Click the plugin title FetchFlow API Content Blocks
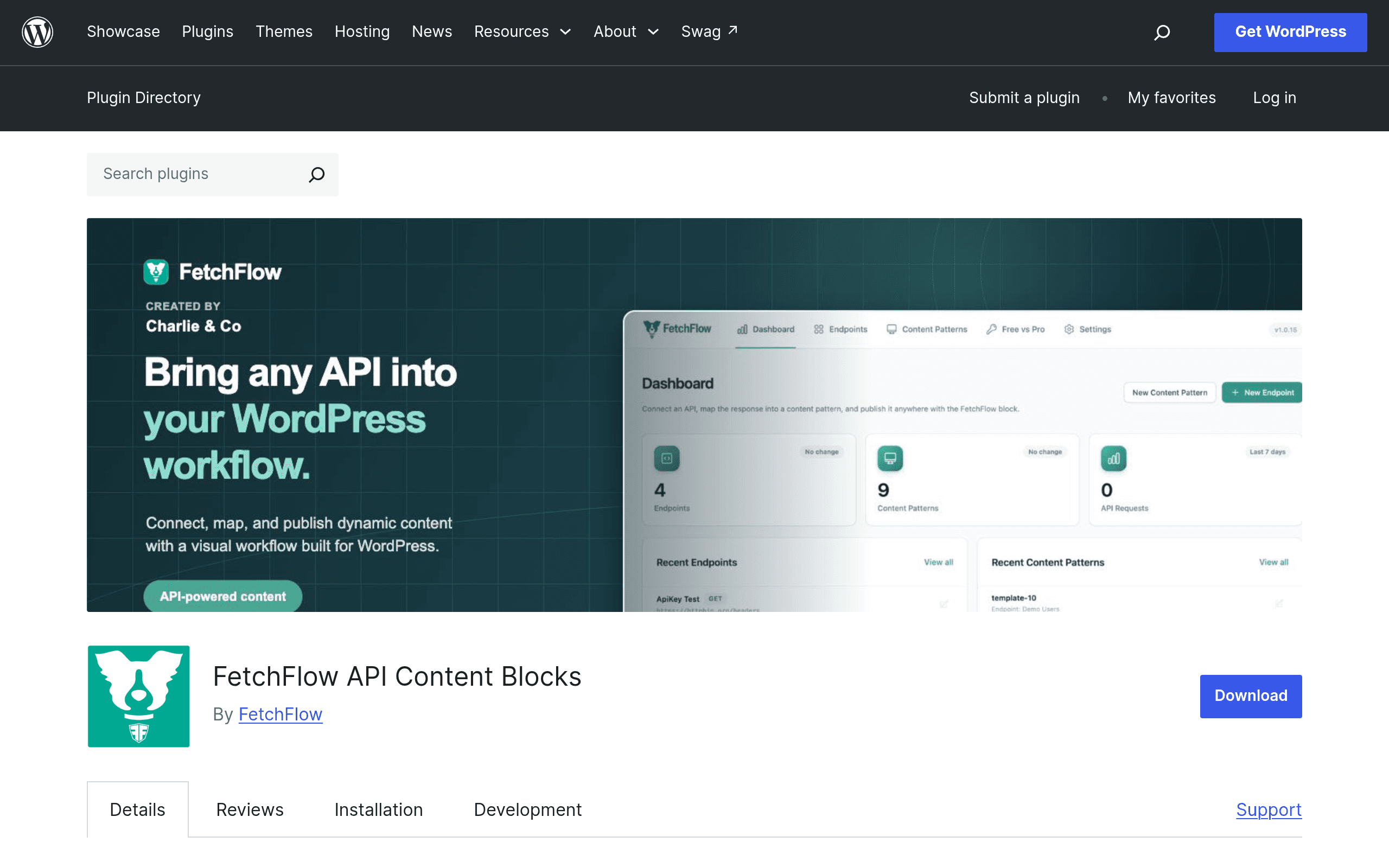1389x868 pixels. pos(397,676)
